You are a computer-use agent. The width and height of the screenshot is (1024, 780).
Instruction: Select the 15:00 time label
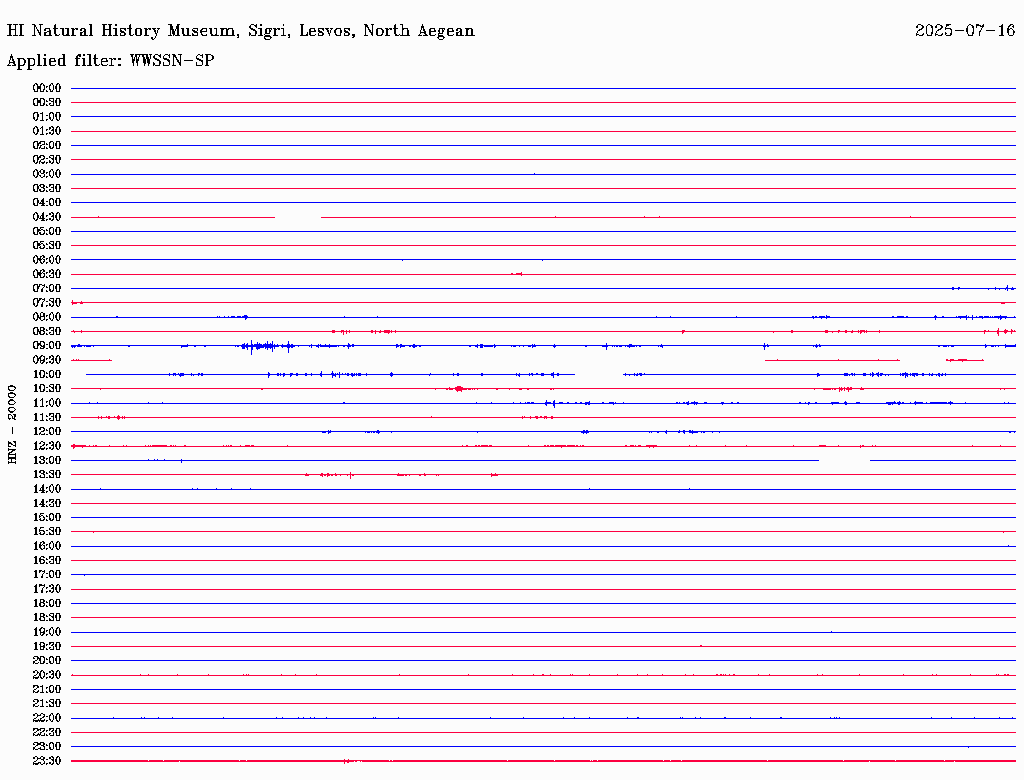click(47, 517)
